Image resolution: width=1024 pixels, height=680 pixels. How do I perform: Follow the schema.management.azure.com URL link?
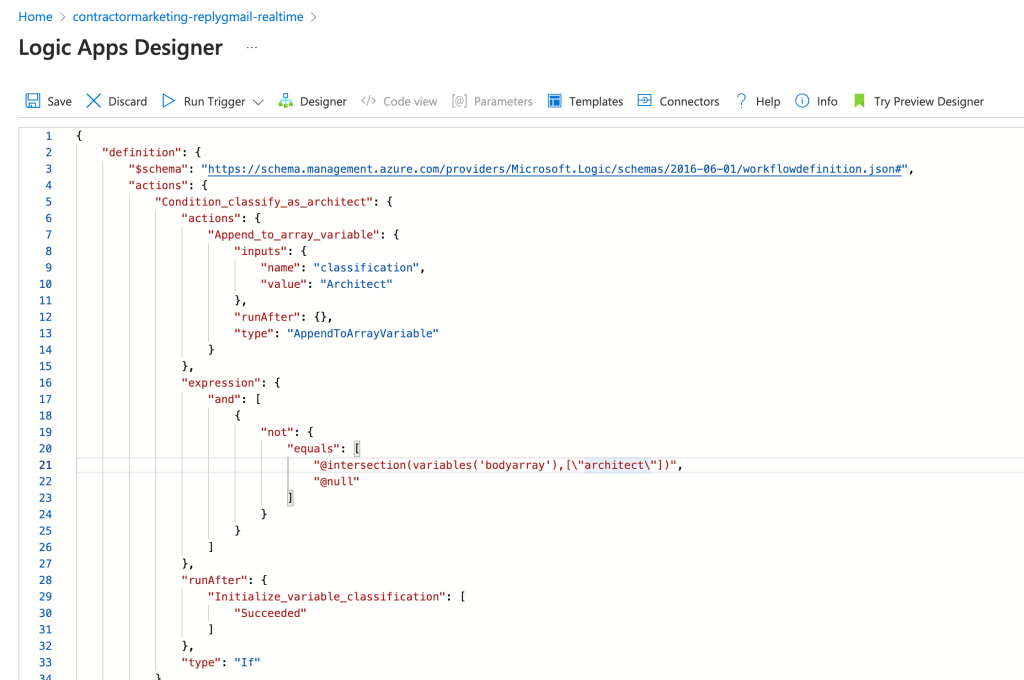554,169
